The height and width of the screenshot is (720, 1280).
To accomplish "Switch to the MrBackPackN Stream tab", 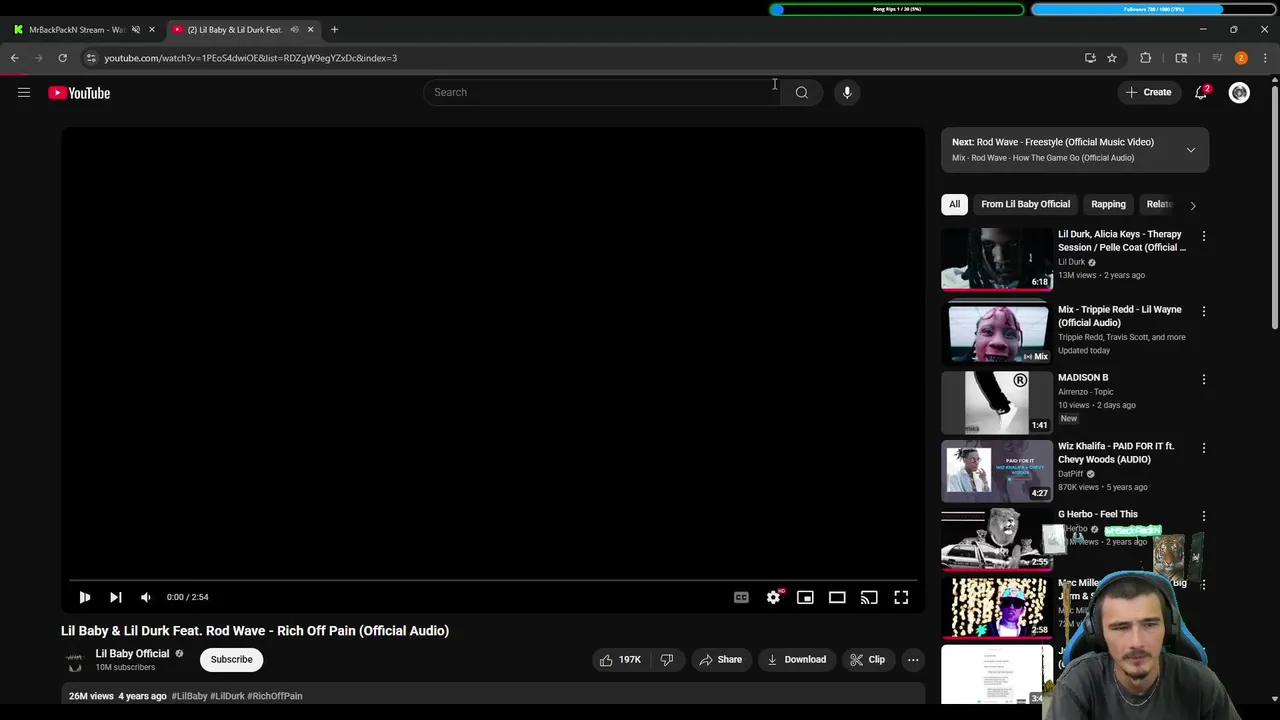I will point(76,30).
